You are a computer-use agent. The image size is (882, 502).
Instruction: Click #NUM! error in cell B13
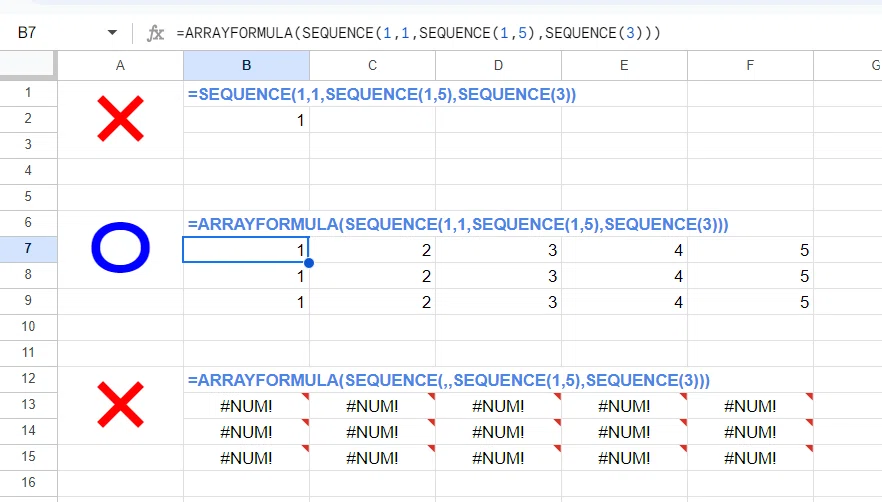pos(246,406)
